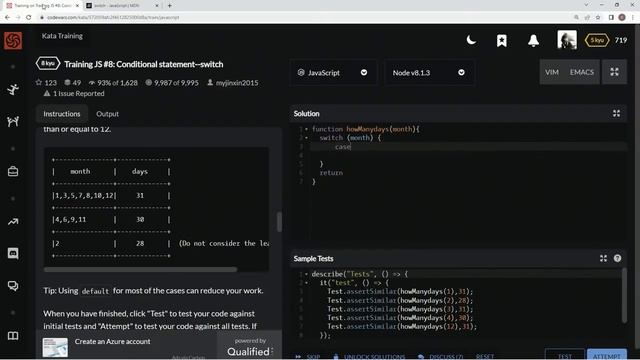Open notifications bell icon
This screenshot has height=360, width=640.
pos(533,40)
